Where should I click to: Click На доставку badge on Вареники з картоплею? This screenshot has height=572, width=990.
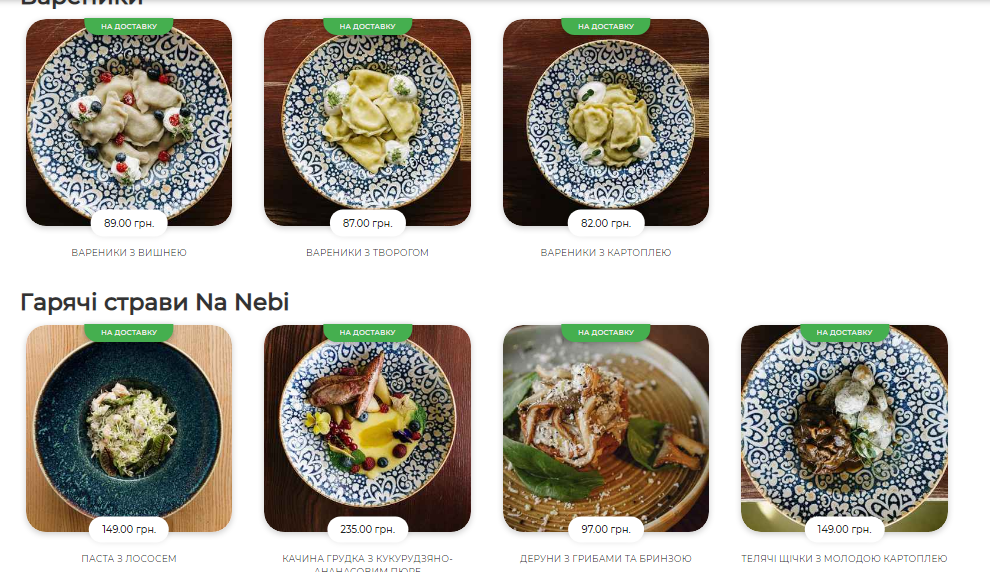(x=606, y=27)
